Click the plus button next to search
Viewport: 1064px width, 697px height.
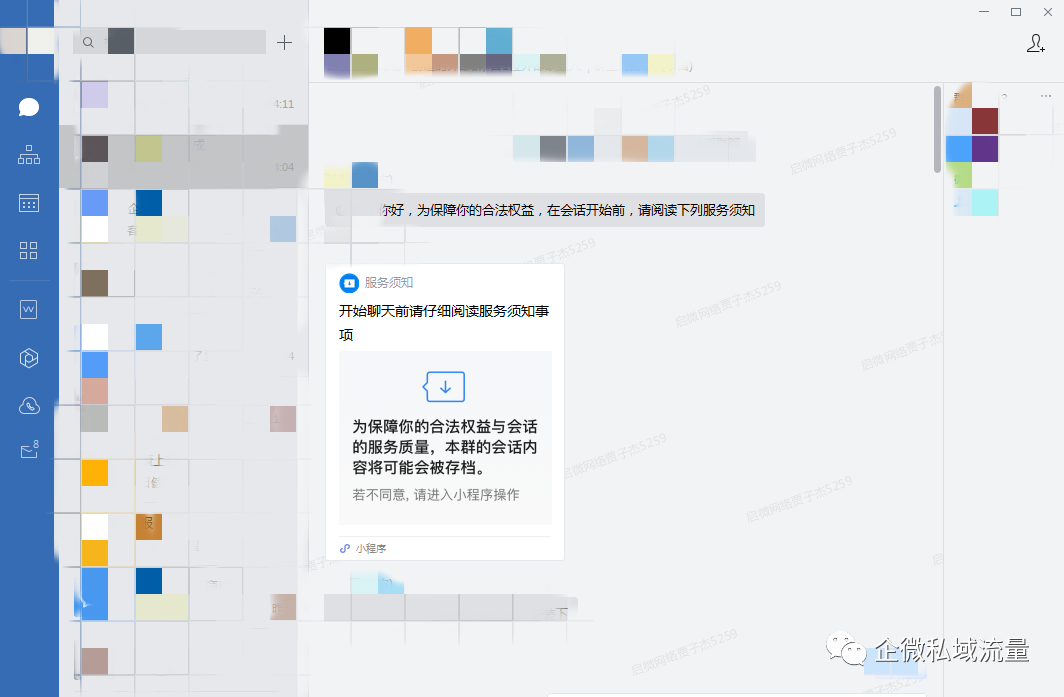pyautogui.click(x=284, y=42)
